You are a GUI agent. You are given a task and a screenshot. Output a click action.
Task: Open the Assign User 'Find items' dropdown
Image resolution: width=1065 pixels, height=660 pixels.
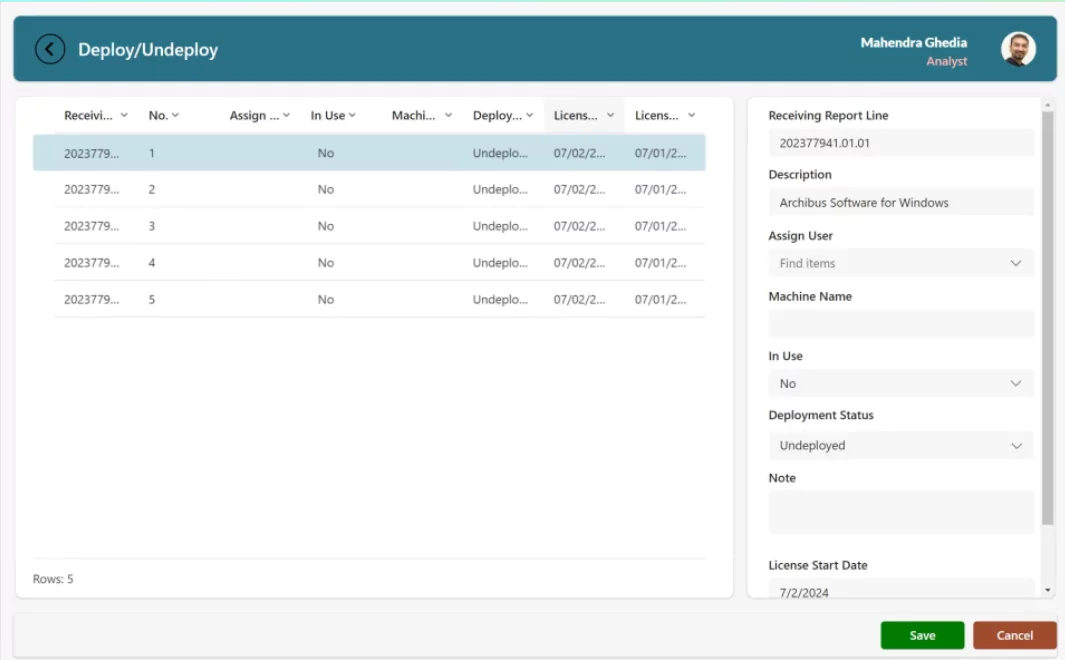pos(899,262)
